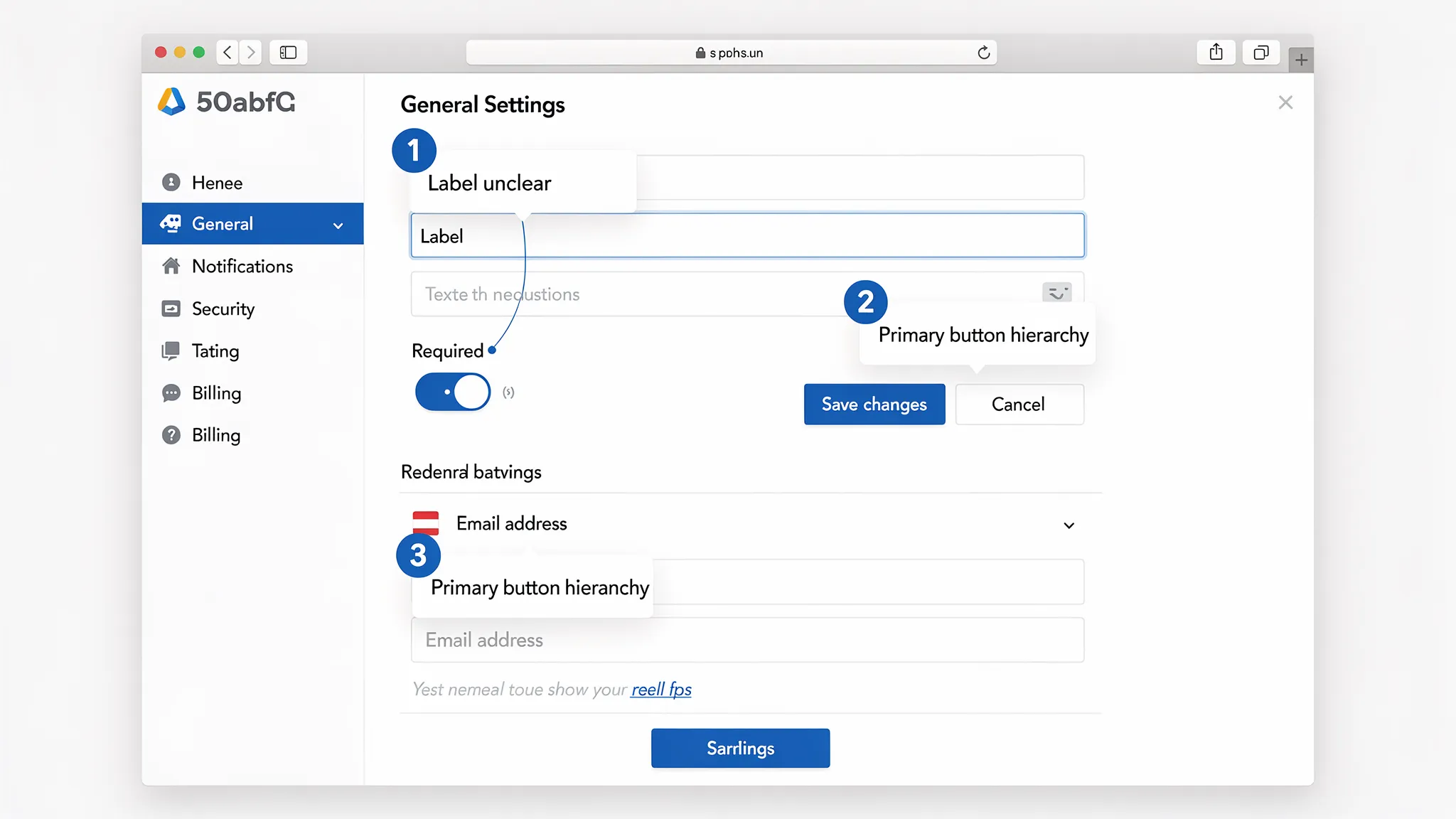The height and width of the screenshot is (819, 1456).
Task: Click the speech bubbles icon next to Tating
Action: point(171,350)
